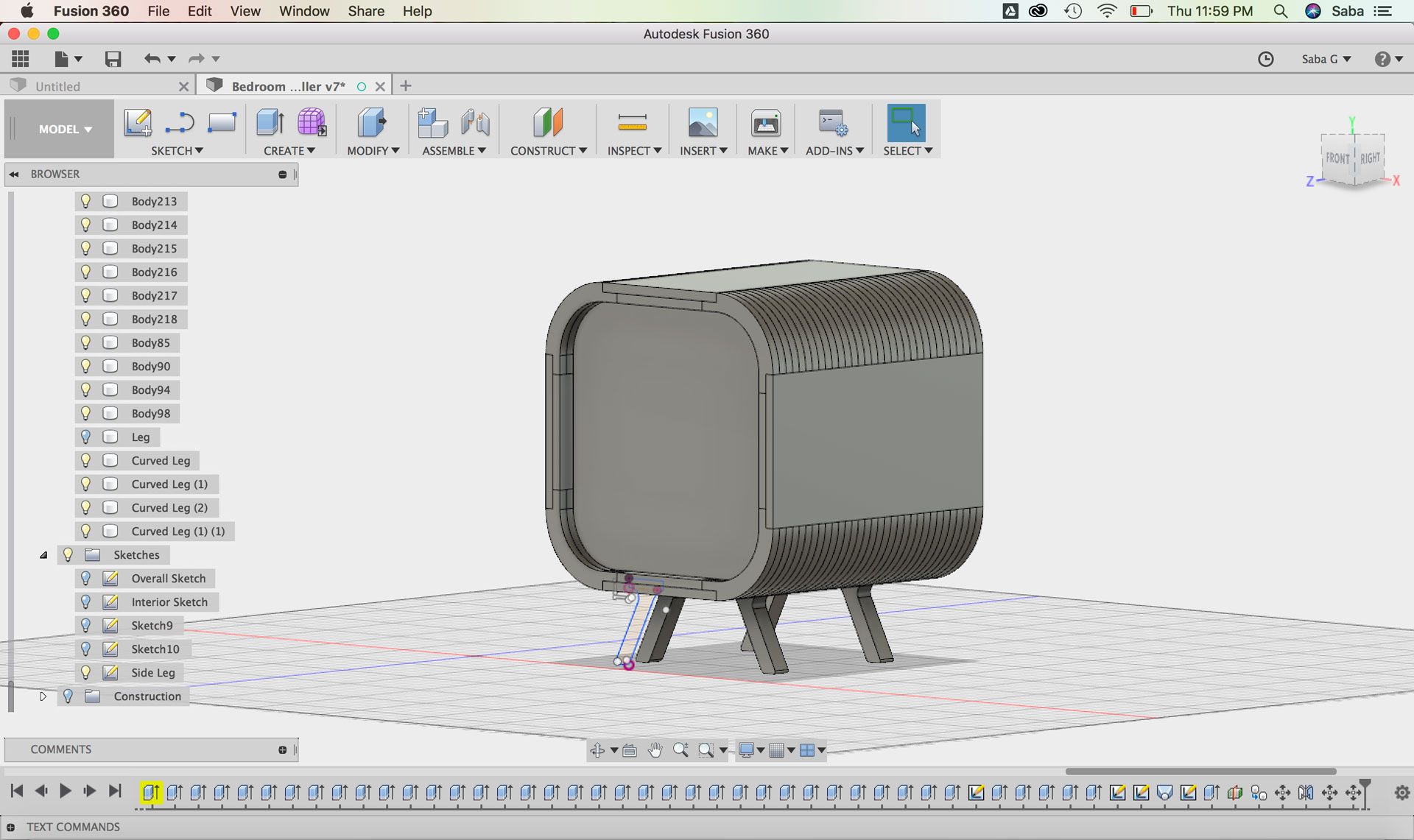
Task: Click the Measure icon under Inspect
Action: (x=632, y=122)
